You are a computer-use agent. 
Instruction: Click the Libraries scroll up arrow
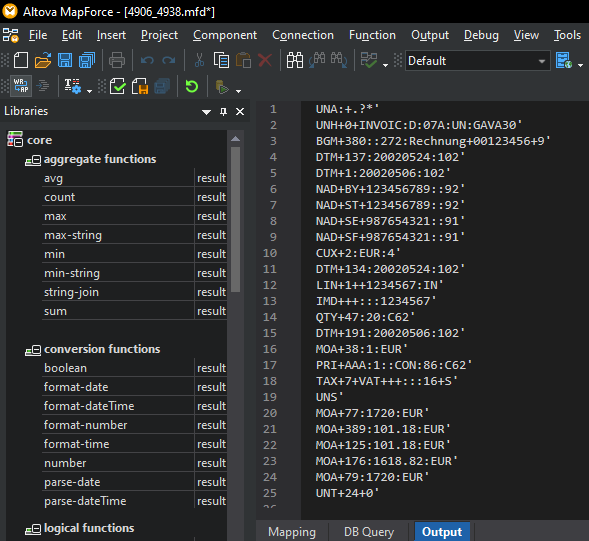236,139
